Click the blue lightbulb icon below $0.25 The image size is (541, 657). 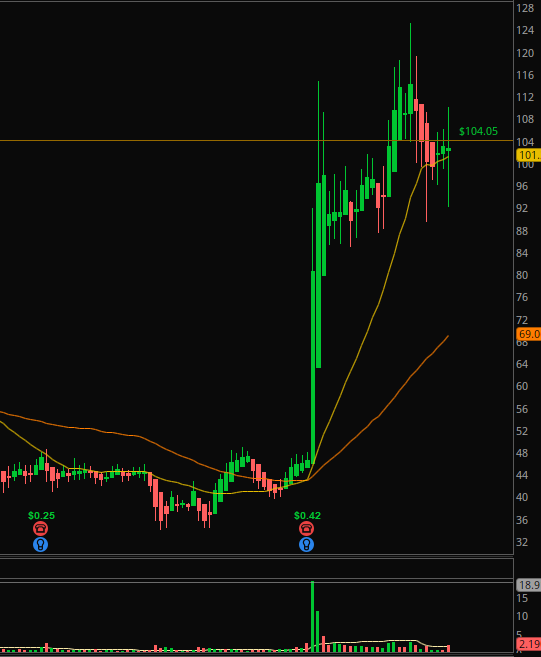click(41, 545)
